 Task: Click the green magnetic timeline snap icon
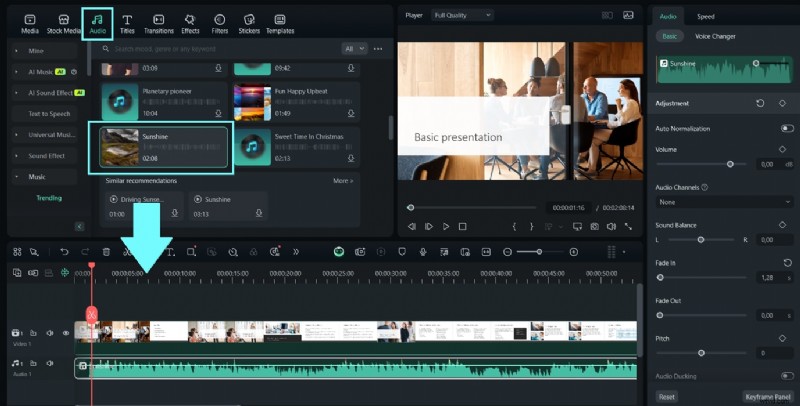tap(65, 273)
